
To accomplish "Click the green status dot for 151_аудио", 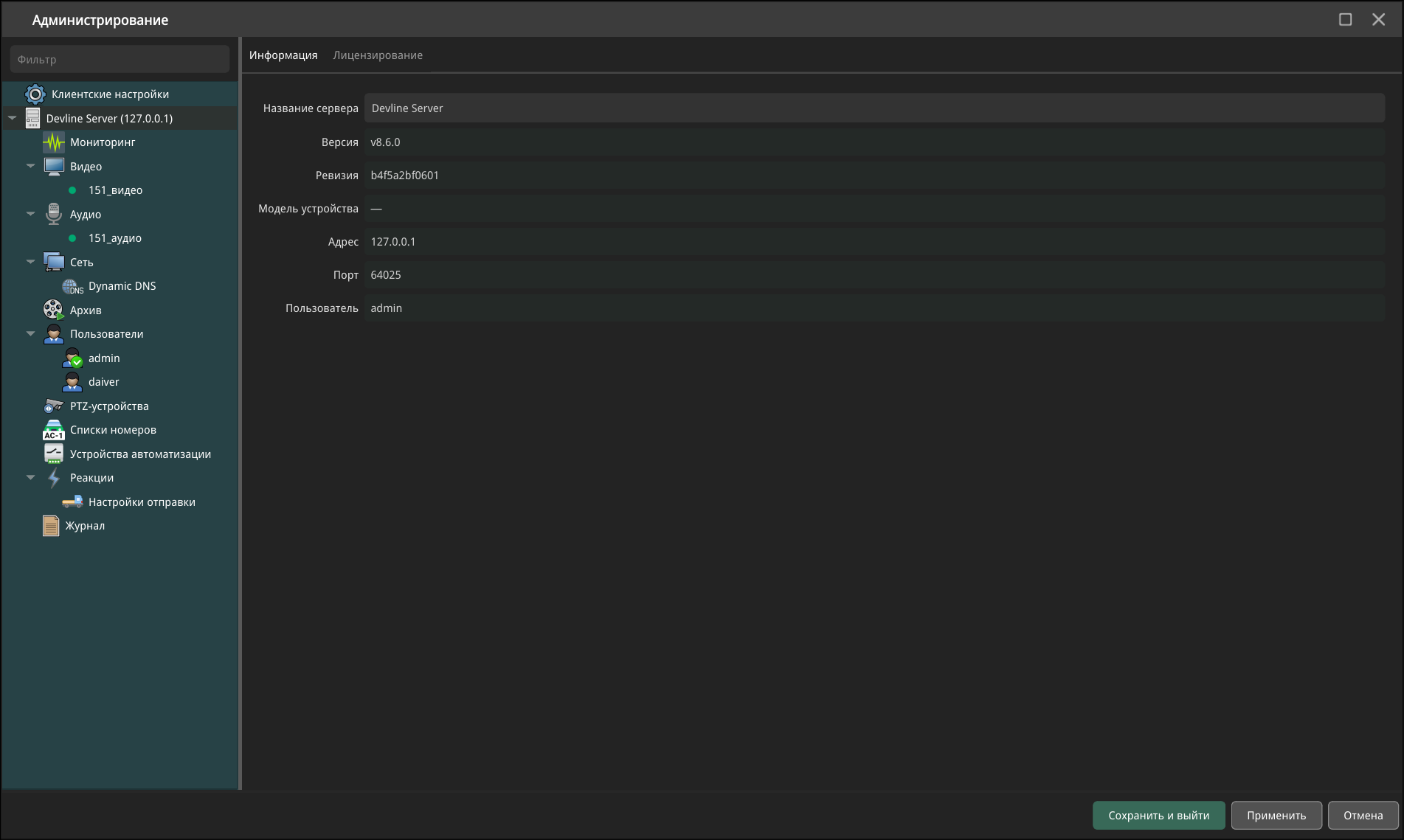I will coord(72,238).
